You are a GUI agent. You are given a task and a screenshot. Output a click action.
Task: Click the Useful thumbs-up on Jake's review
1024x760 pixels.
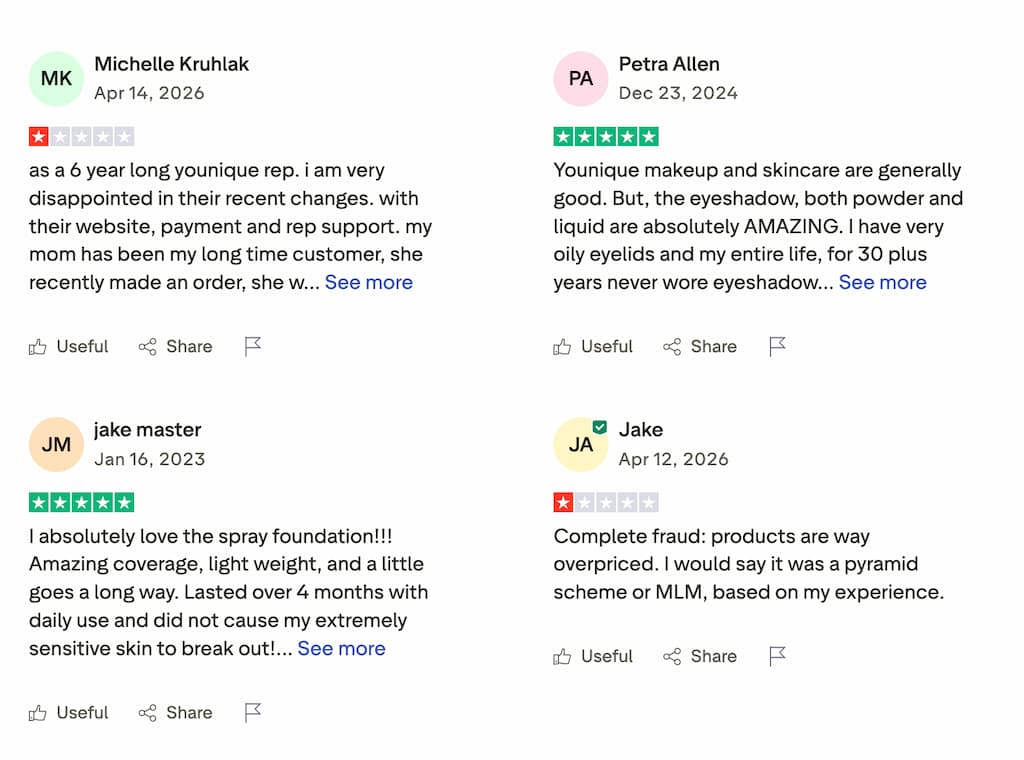coord(562,656)
